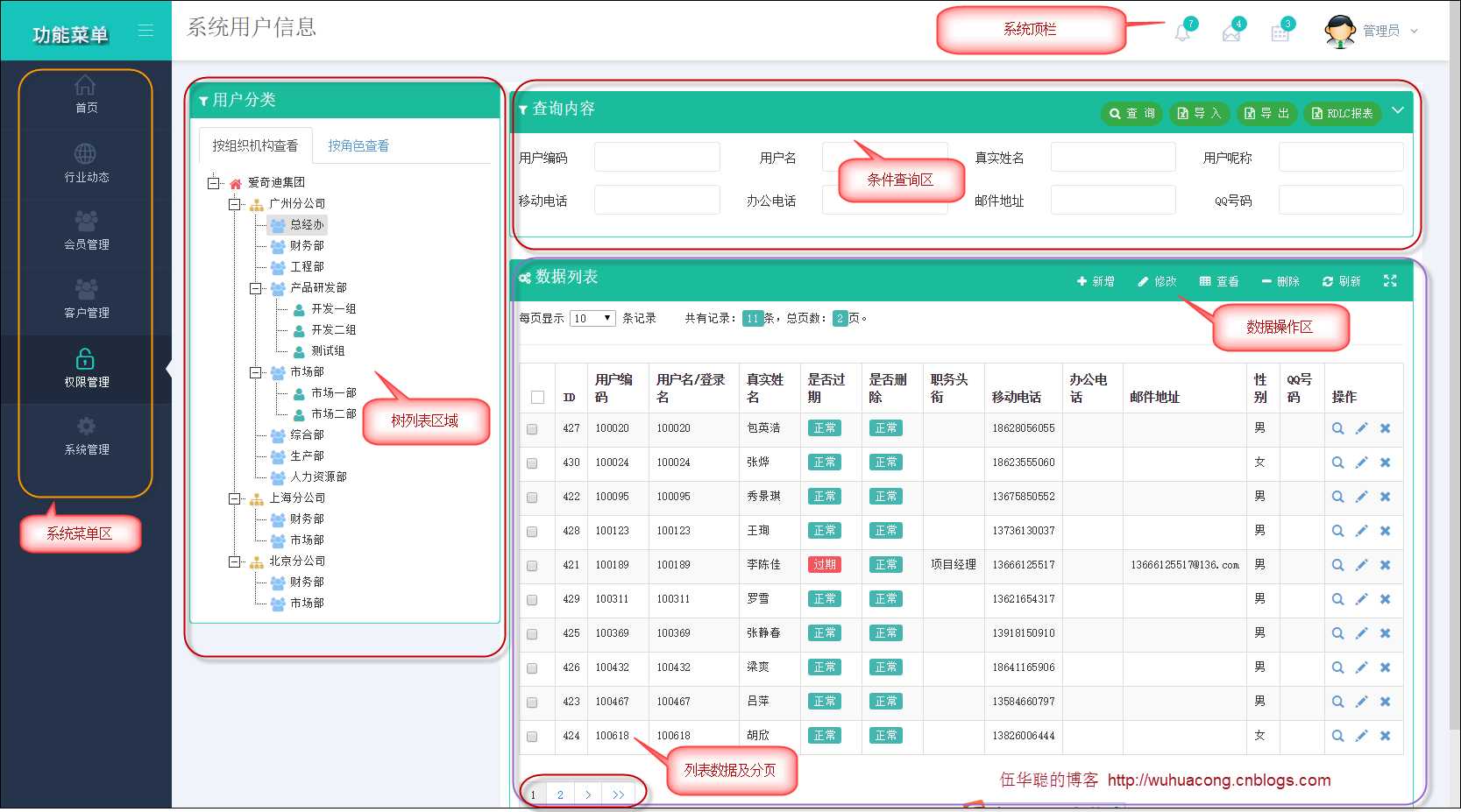
Task: Check the row checkbox for ID 429
Action: [532, 600]
